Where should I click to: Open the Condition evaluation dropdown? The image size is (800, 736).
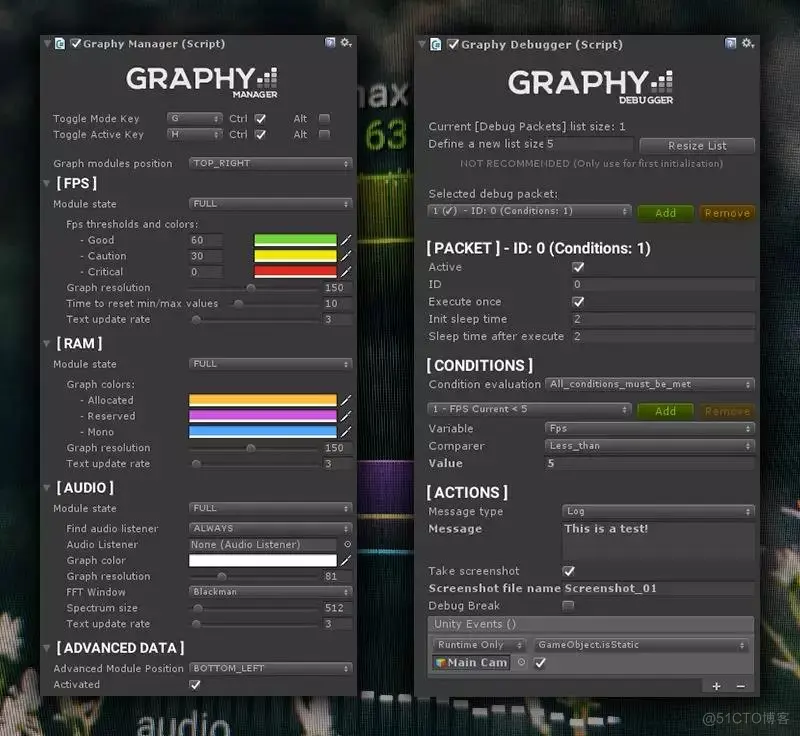[x=649, y=384]
